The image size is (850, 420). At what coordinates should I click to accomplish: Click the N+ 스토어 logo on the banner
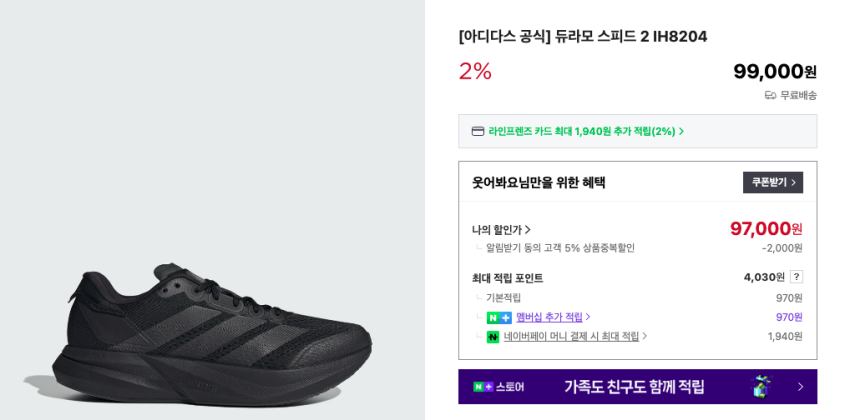[x=498, y=387]
